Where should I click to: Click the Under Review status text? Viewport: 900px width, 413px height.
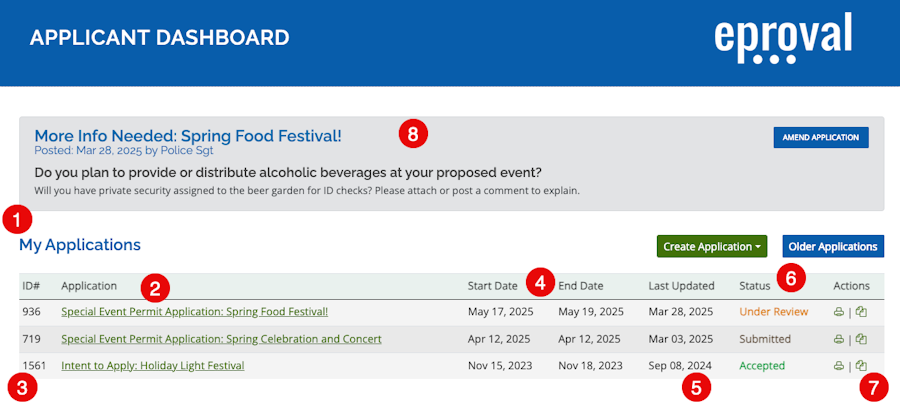[x=773, y=312]
